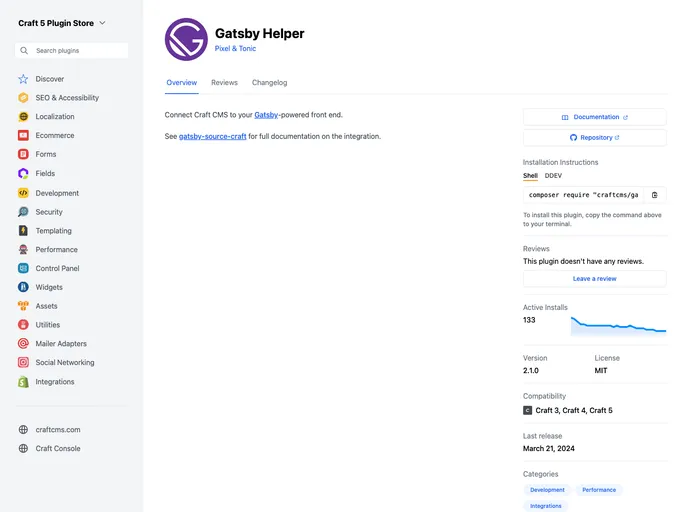This screenshot has width=688, height=512.
Task: Click the Development code icon
Action: click(x=23, y=193)
